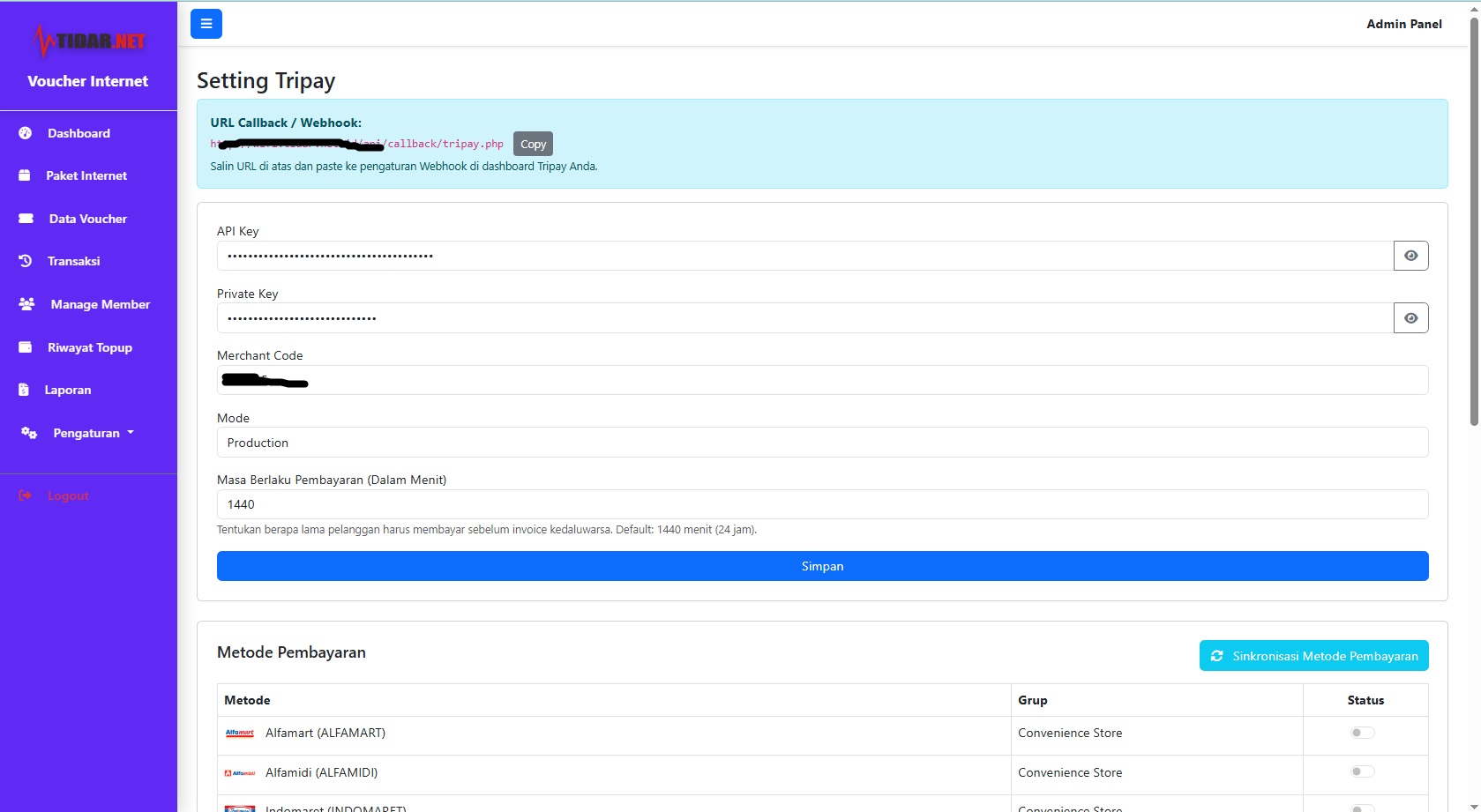Screen dimensions: 1481x812
Task: Click the Transaksi history icon
Action: click(x=26, y=261)
